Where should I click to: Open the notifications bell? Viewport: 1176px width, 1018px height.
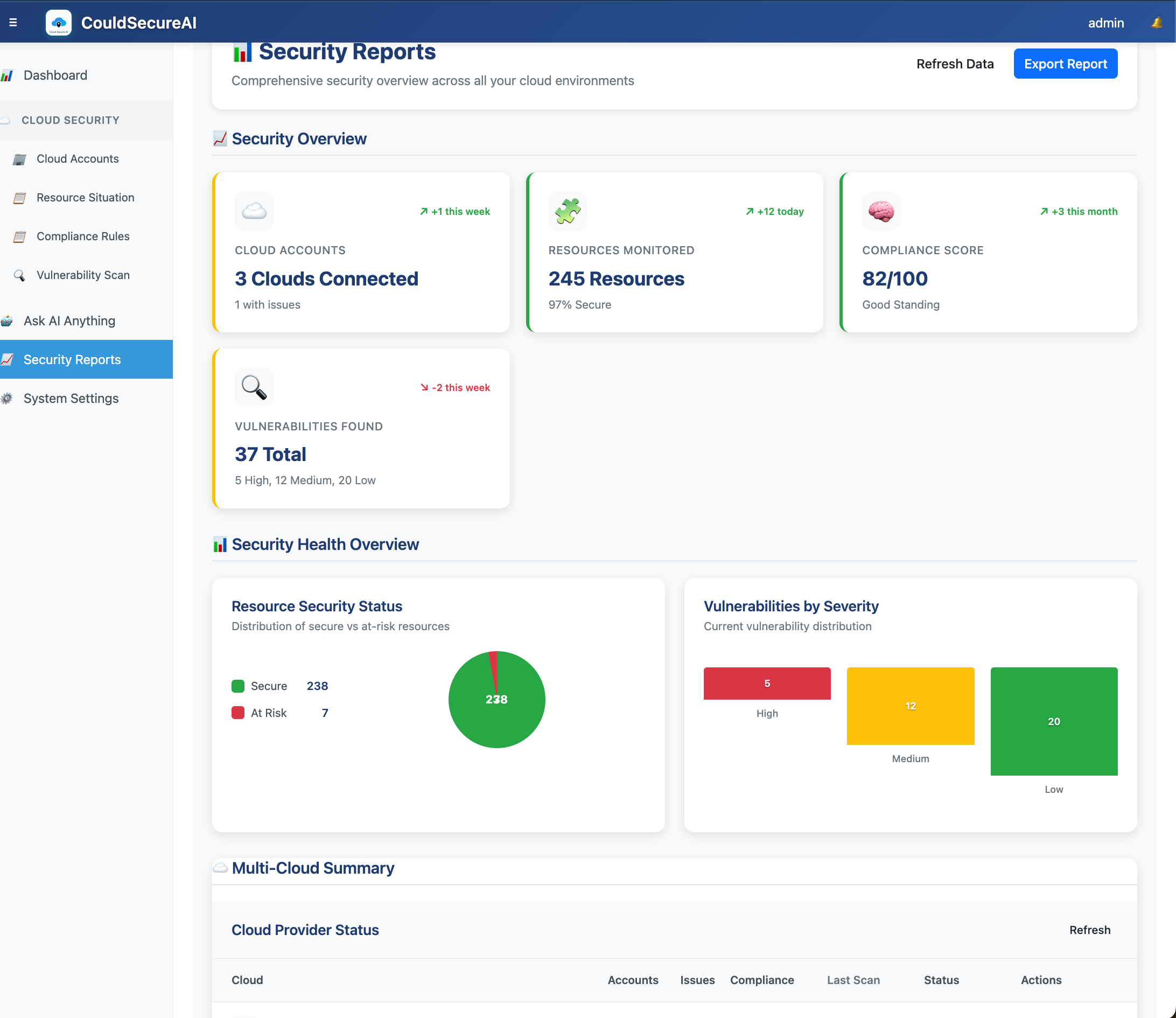(1157, 23)
